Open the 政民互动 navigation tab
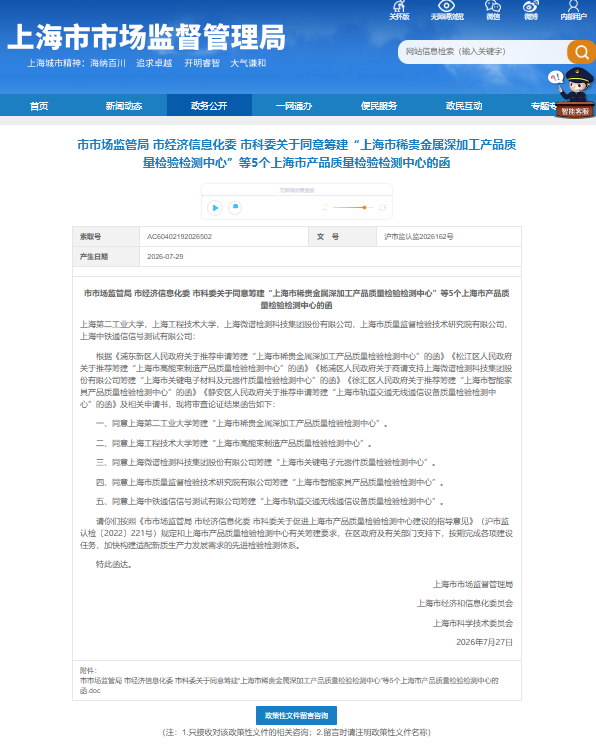This screenshot has height=752, width=596. [x=464, y=106]
